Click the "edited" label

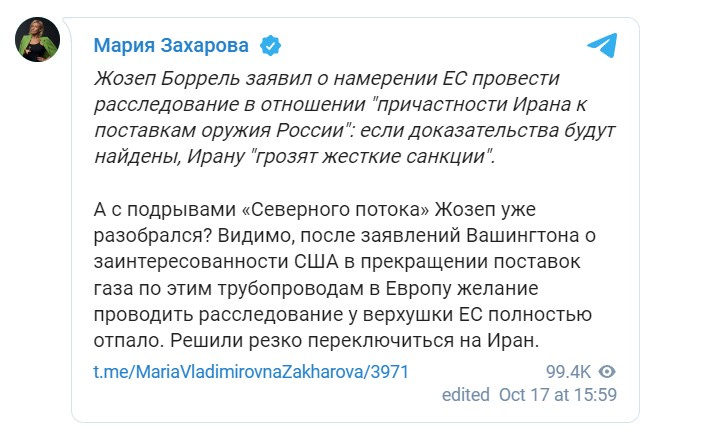[465, 394]
